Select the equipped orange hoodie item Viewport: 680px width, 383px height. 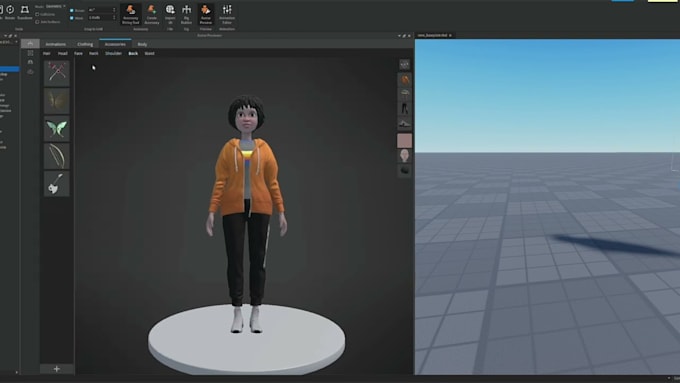[x=405, y=79]
